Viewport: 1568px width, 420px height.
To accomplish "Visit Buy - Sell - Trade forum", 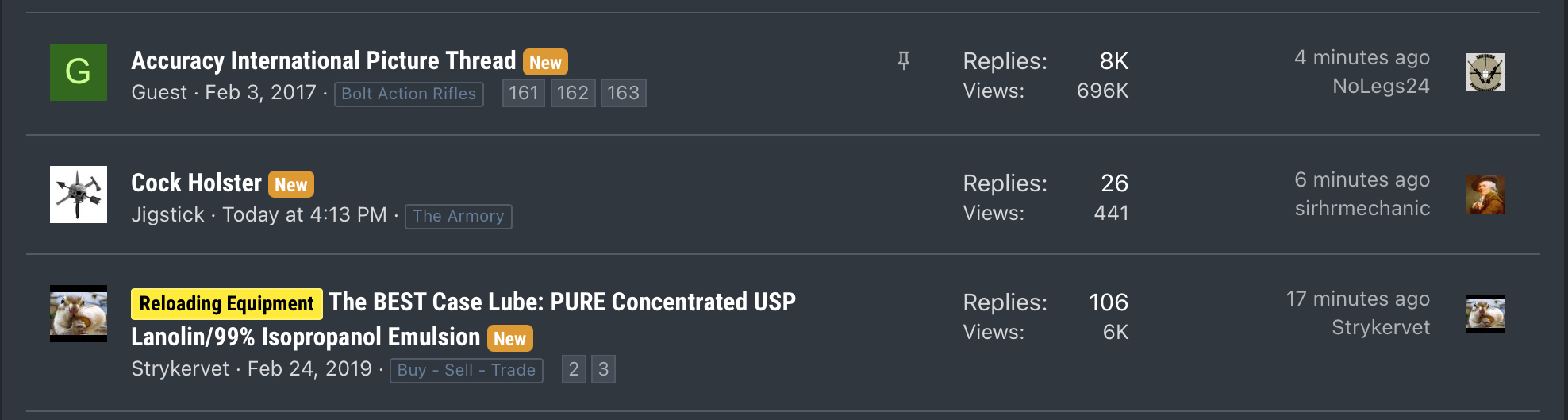I will coord(466,370).
